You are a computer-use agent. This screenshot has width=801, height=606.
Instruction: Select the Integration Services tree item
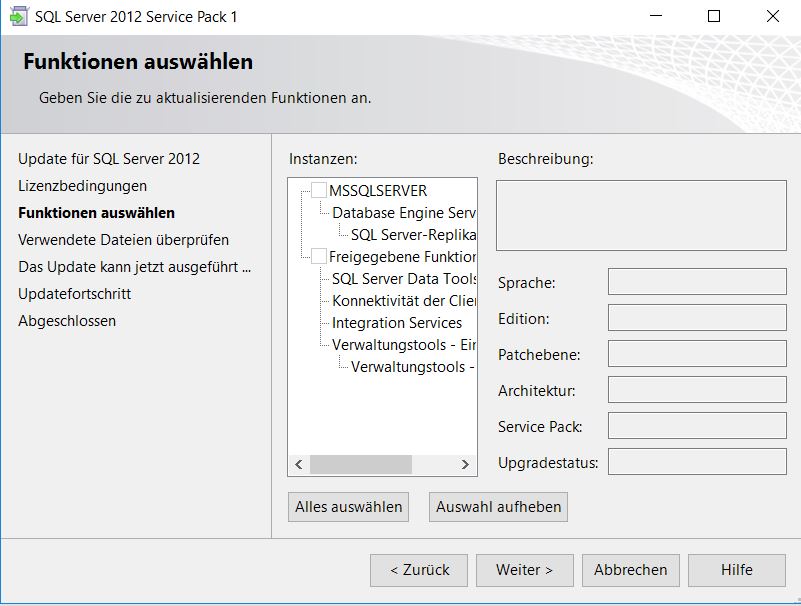point(397,322)
